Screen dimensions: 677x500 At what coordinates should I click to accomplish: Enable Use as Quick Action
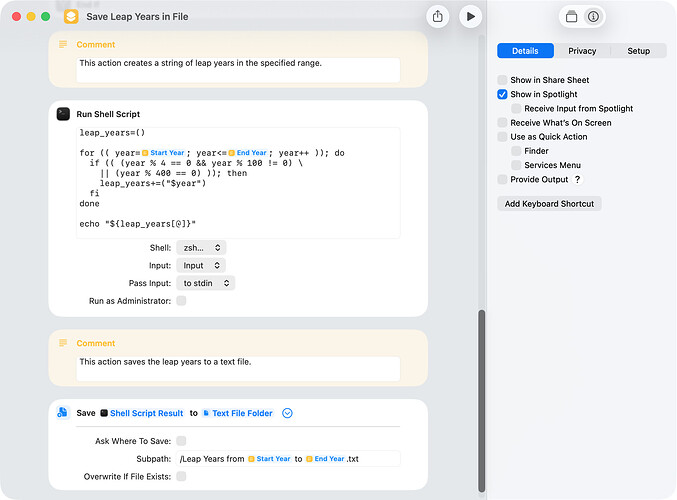tap(502, 136)
